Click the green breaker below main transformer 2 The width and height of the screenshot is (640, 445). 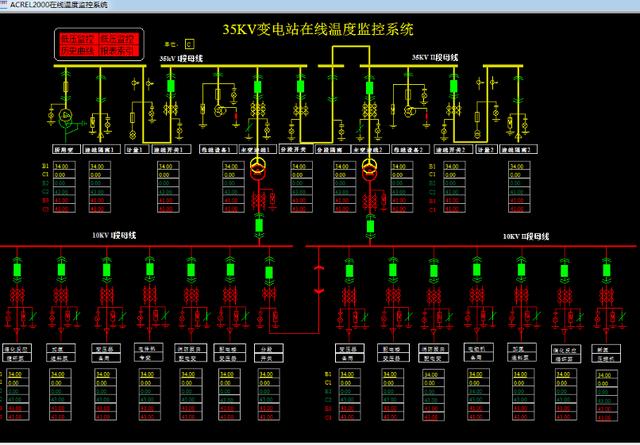tap(370, 225)
